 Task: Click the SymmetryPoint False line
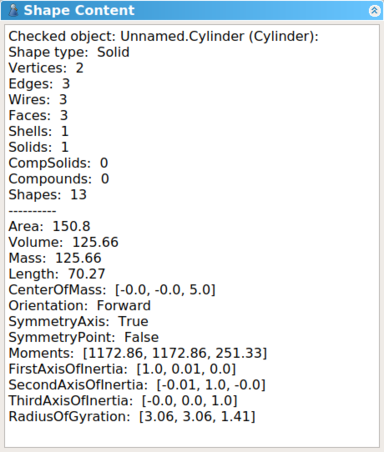point(83,337)
